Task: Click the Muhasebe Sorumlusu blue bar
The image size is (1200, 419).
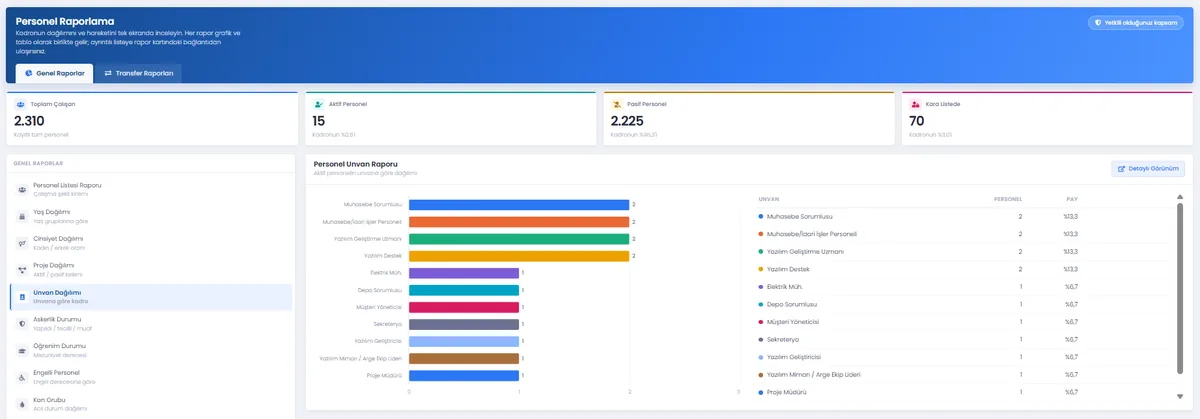Action: pos(519,204)
